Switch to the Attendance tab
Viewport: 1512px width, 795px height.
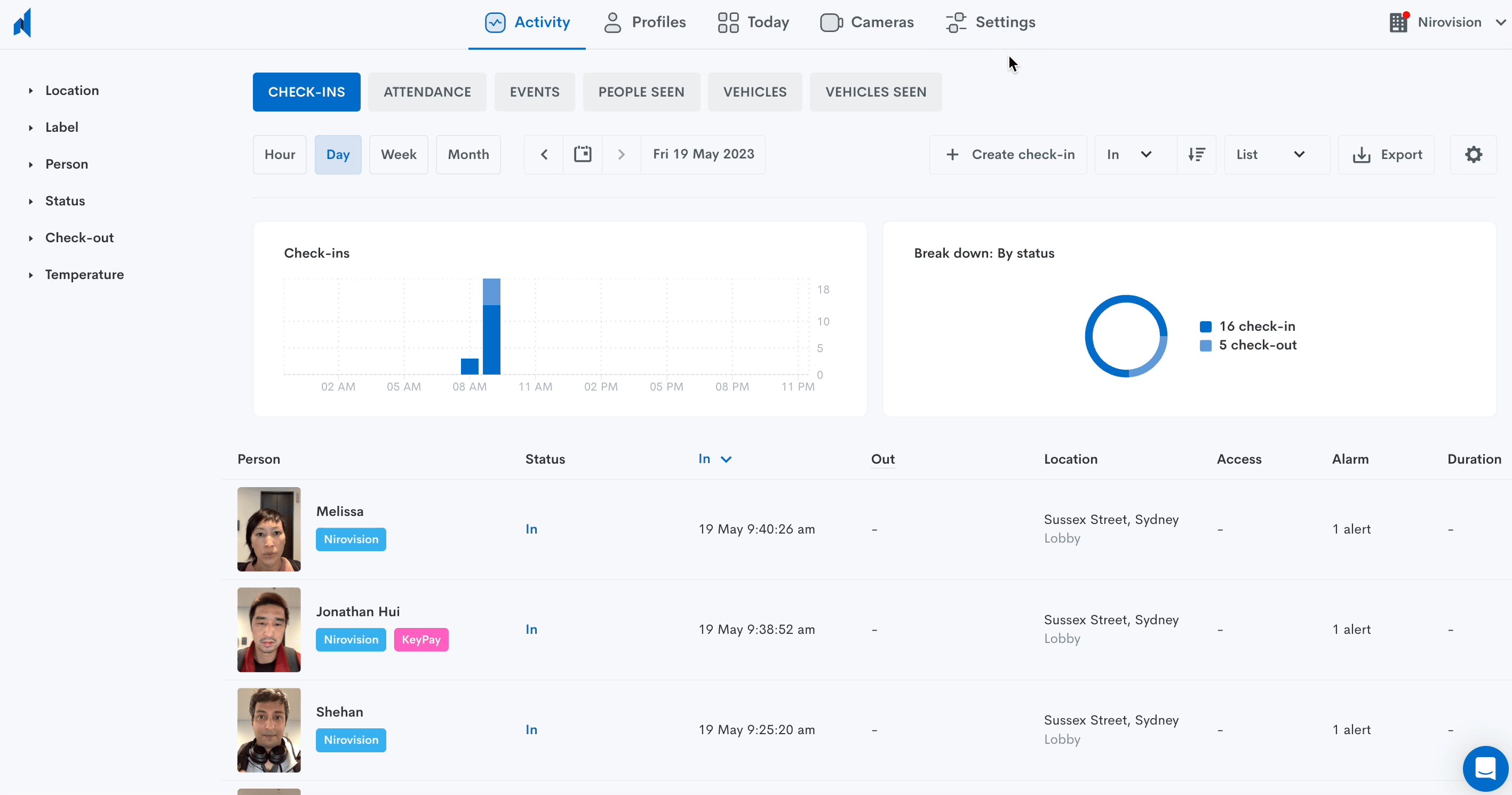427,92
